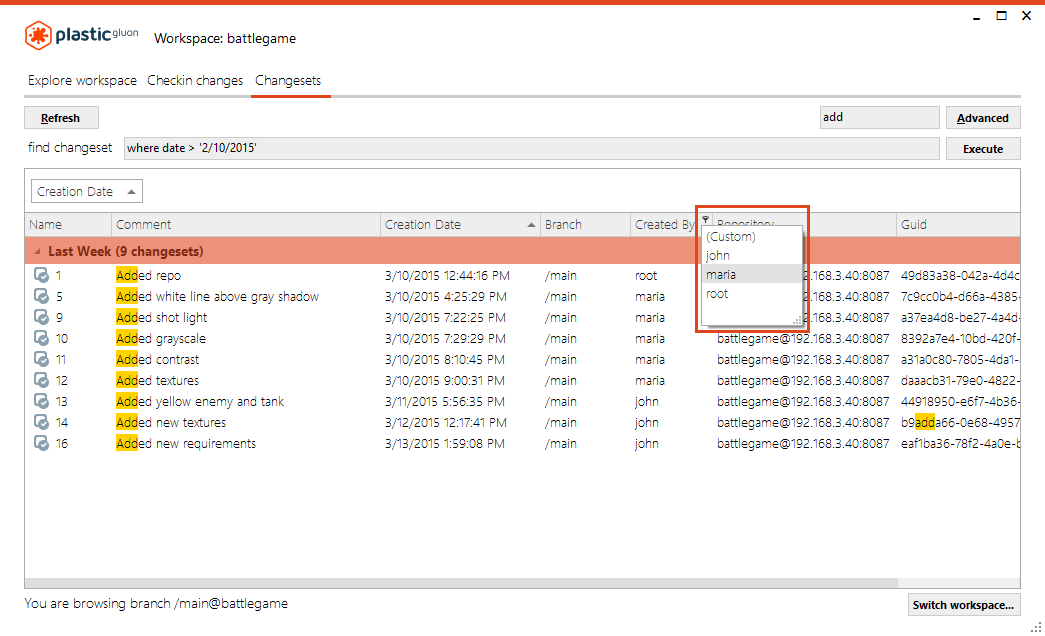
Task: Click the Refresh button
Action: tap(61, 118)
